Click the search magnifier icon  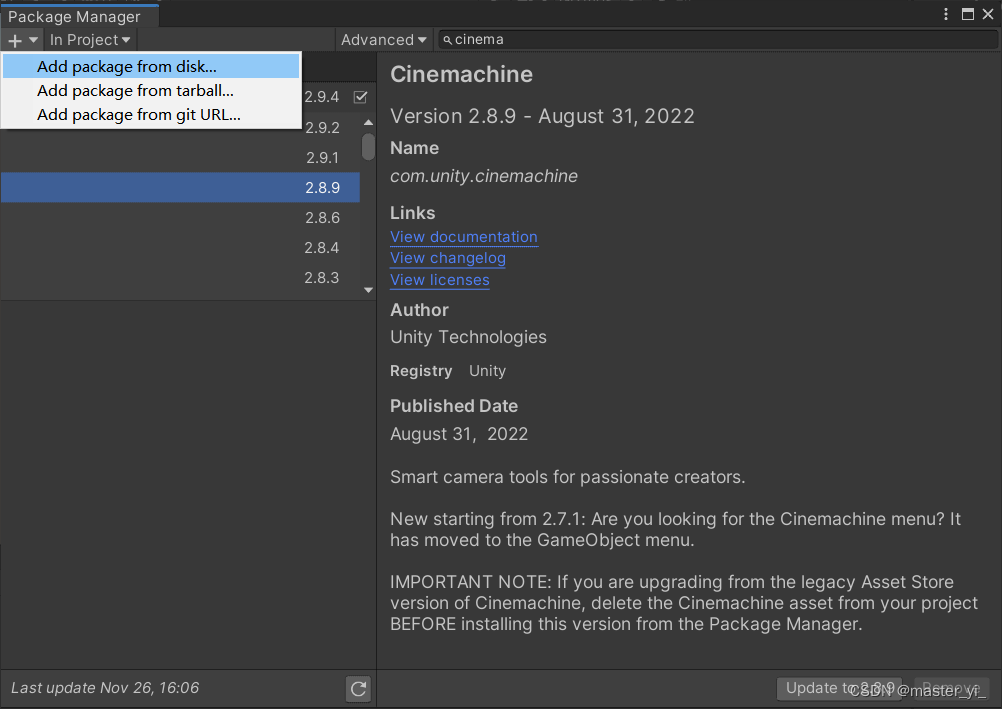coord(447,40)
